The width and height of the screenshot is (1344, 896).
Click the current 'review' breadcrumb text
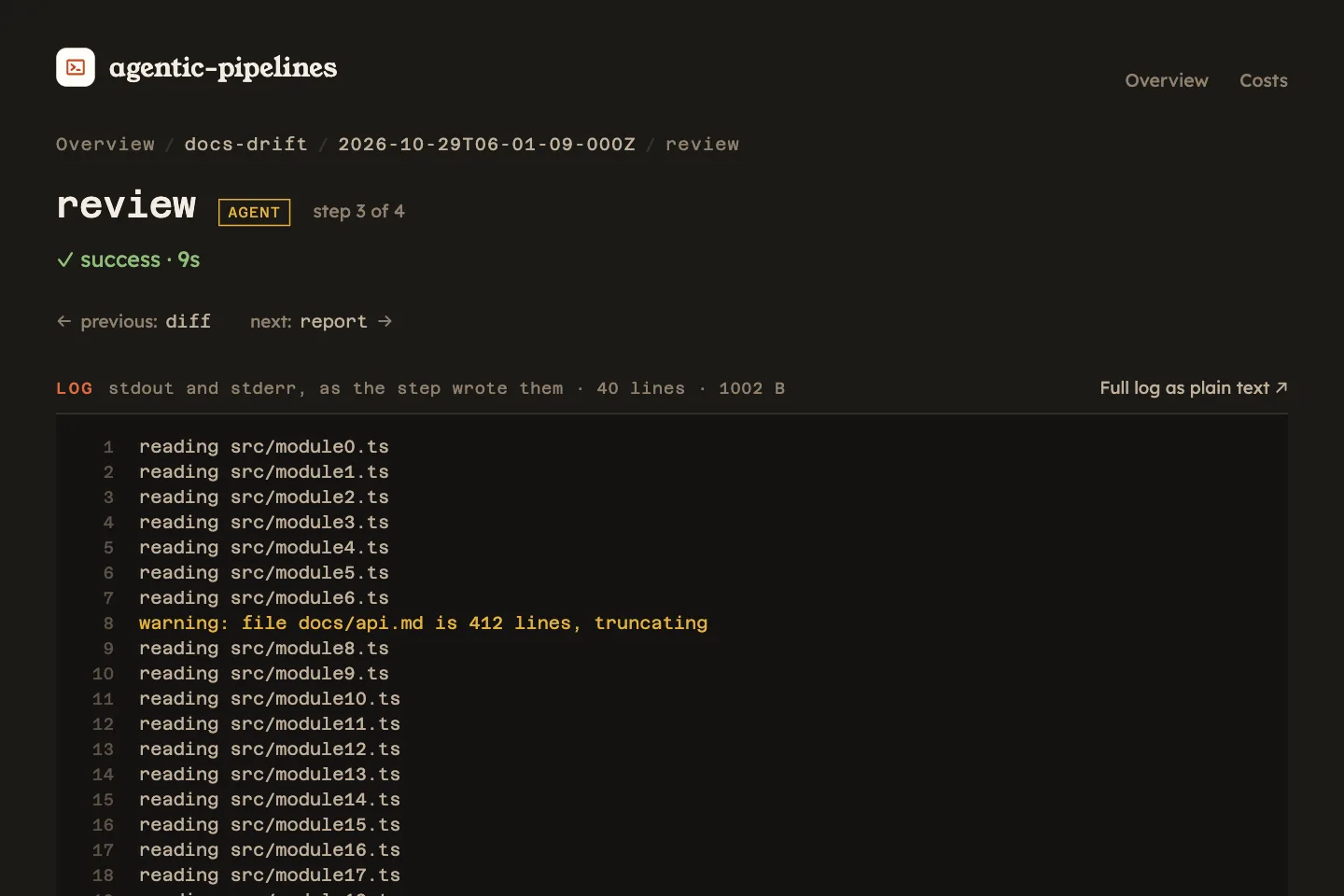[x=702, y=144]
